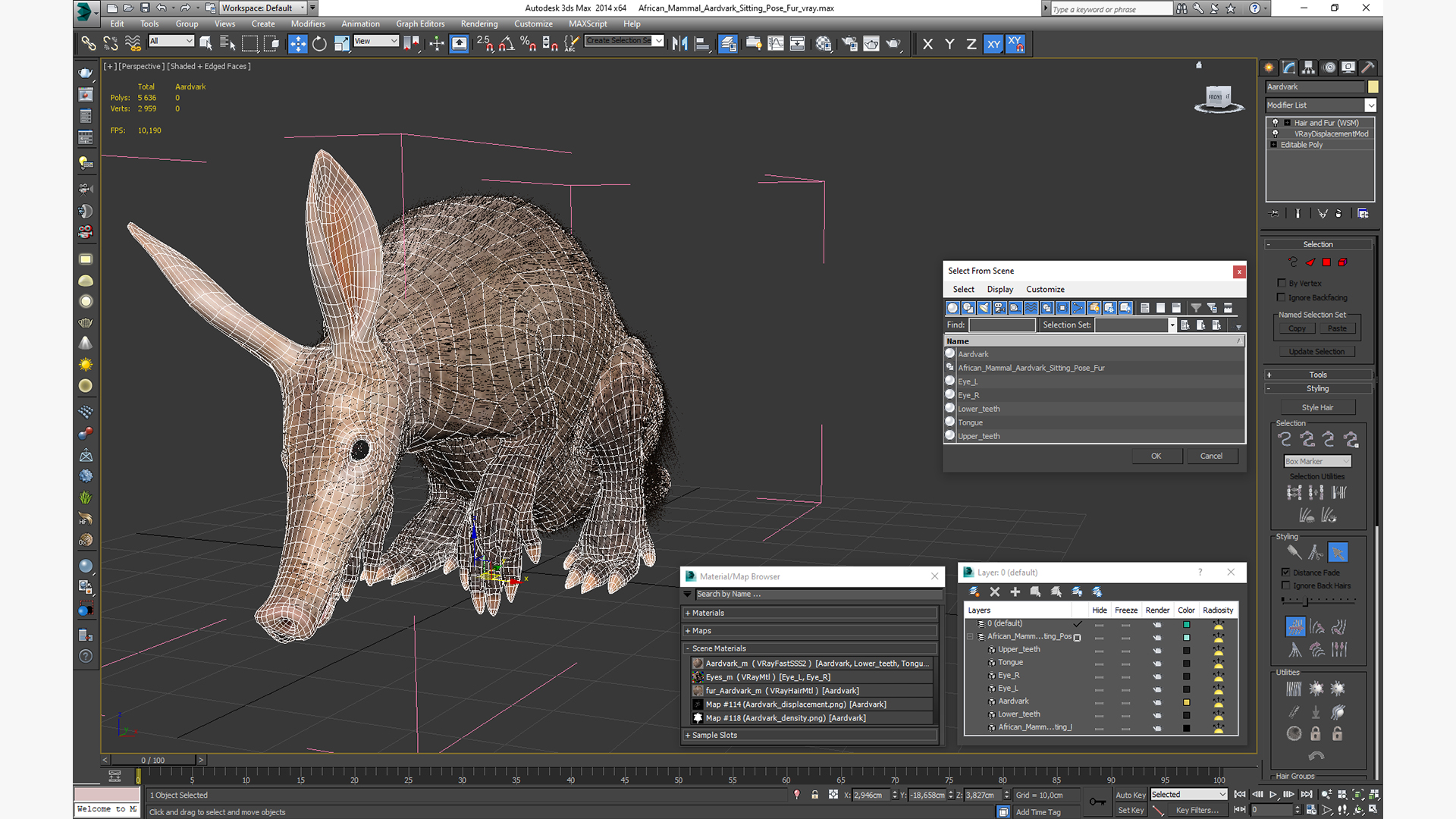Toggle Hide for the Tongue layer row
The width and height of the screenshot is (1456, 819).
pos(1100,663)
